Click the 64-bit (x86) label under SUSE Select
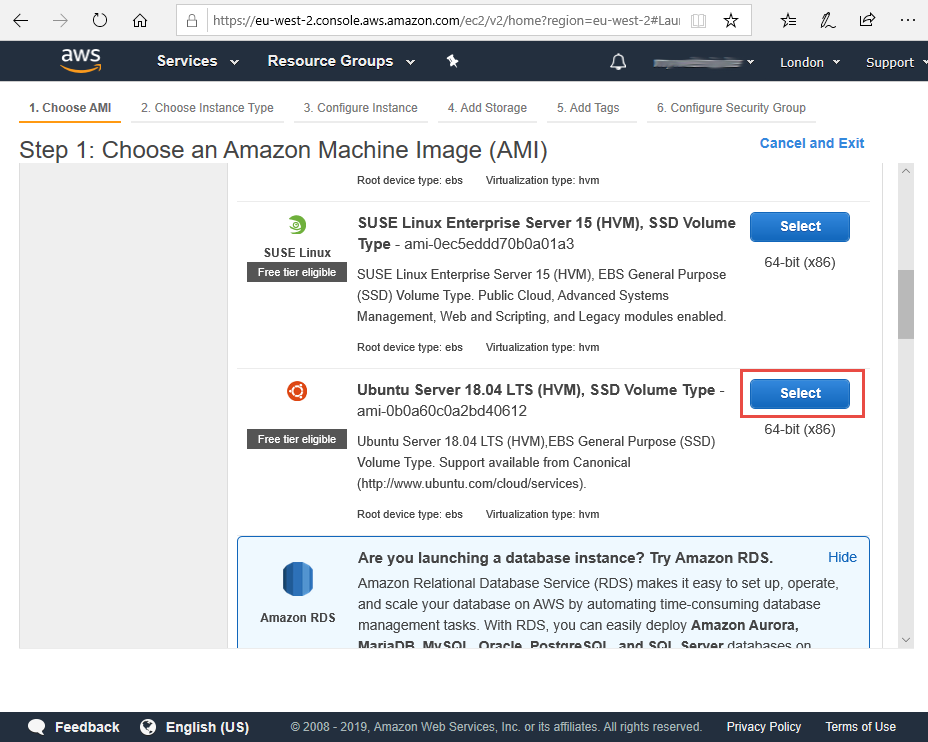 (800, 262)
